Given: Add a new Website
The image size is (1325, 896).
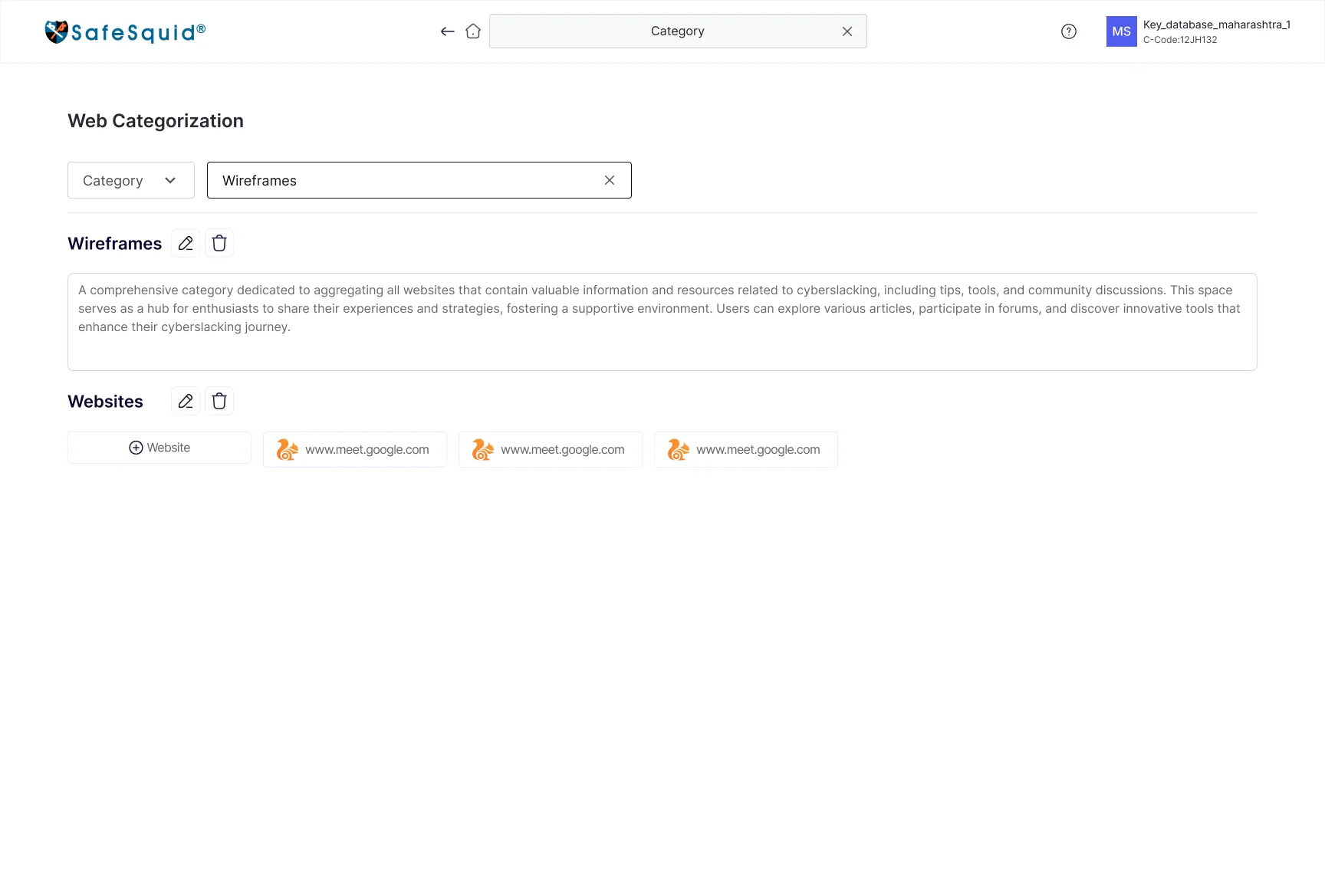Looking at the screenshot, I should (x=159, y=448).
